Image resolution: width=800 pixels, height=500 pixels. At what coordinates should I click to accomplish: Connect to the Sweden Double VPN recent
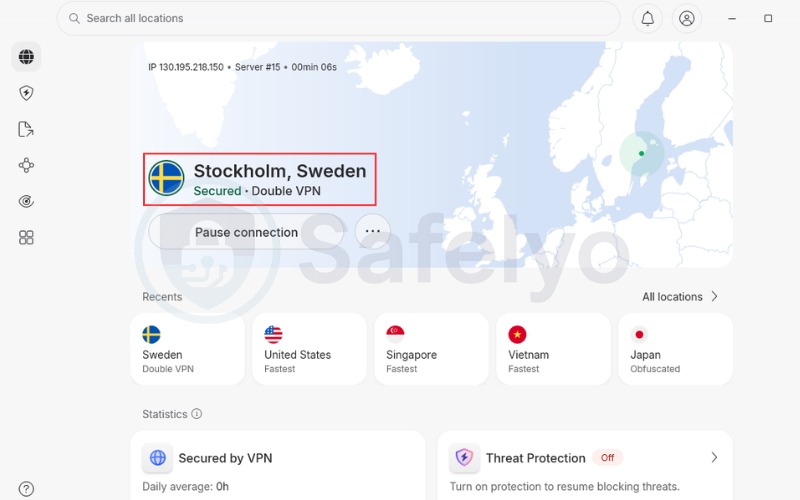tap(187, 349)
